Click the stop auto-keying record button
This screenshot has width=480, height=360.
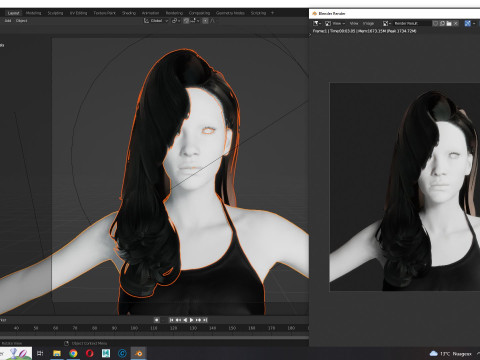point(157,320)
